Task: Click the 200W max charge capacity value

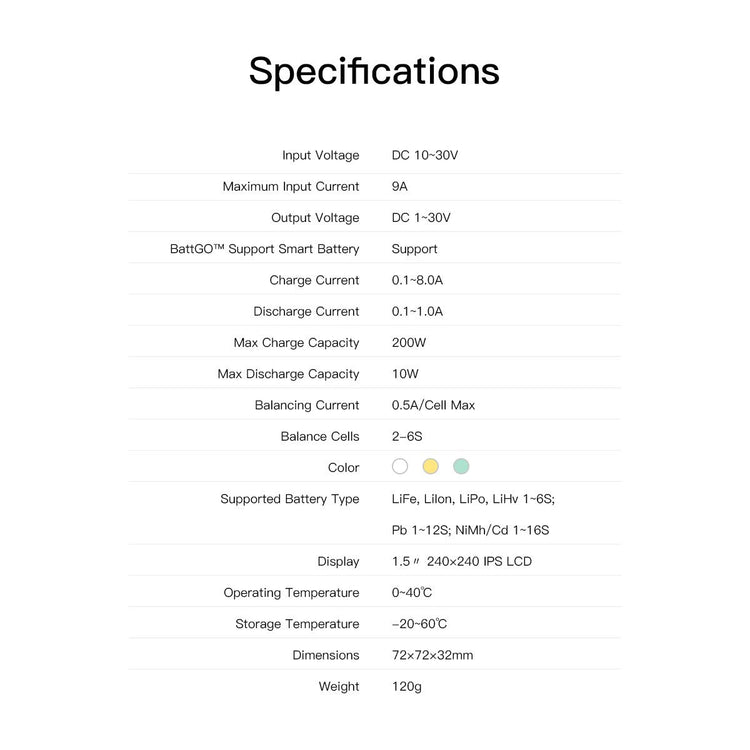Action: pos(408,342)
